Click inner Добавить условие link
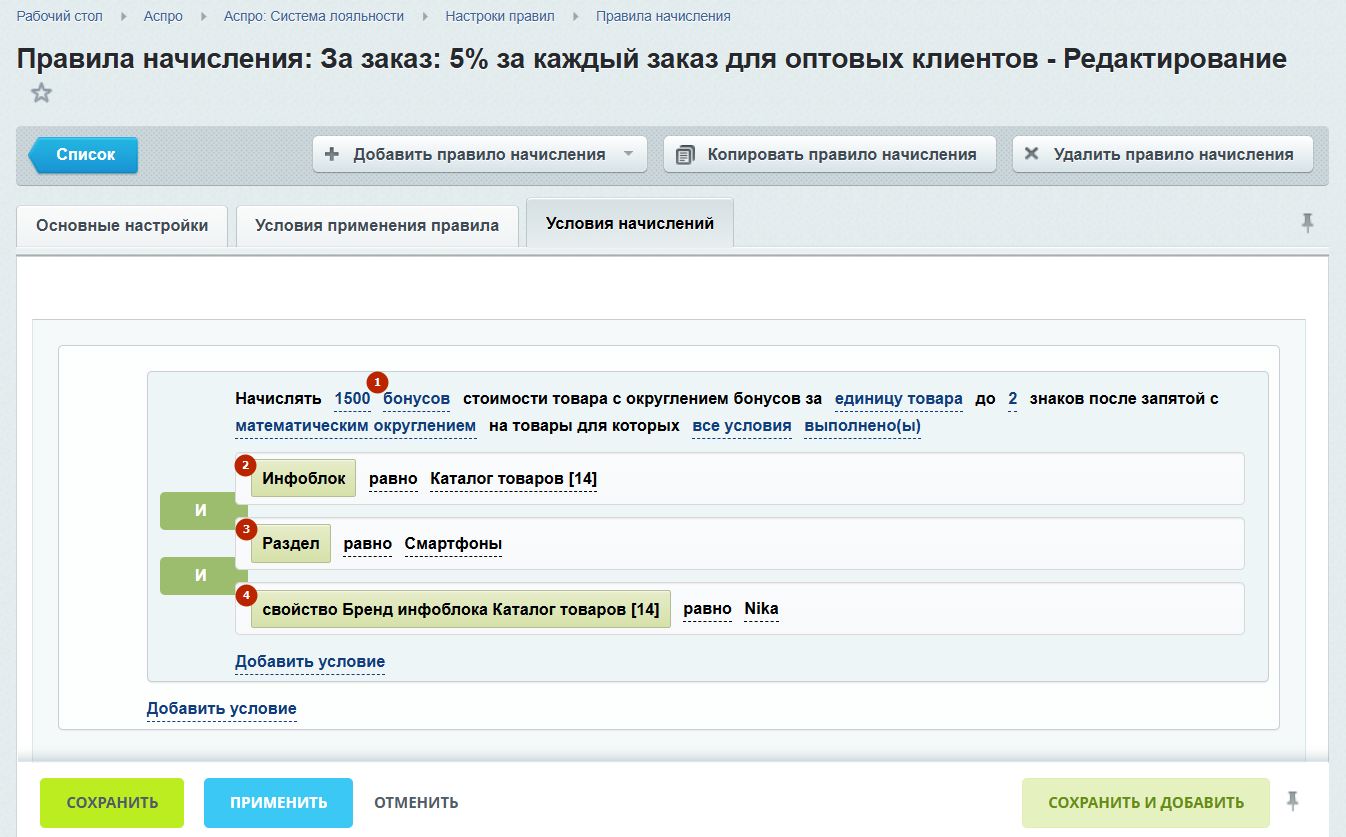The height and width of the screenshot is (837, 1346). (x=309, y=662)
